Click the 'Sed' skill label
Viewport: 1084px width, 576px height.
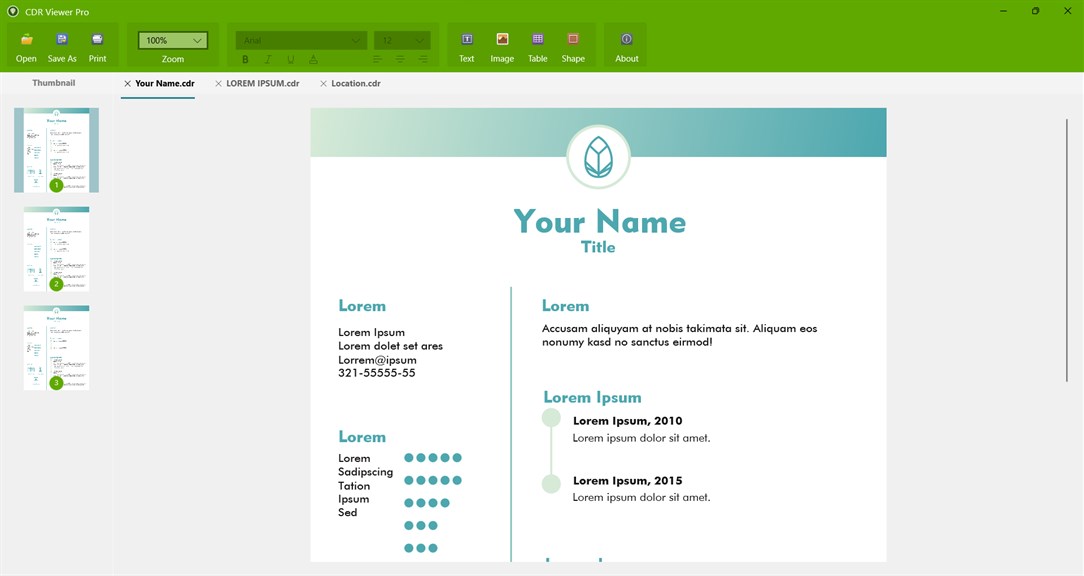[348, 512]
